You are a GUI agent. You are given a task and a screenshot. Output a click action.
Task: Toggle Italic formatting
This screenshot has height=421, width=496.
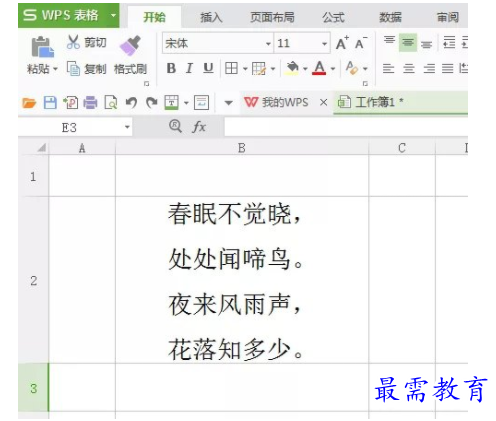tap(189, 68)
